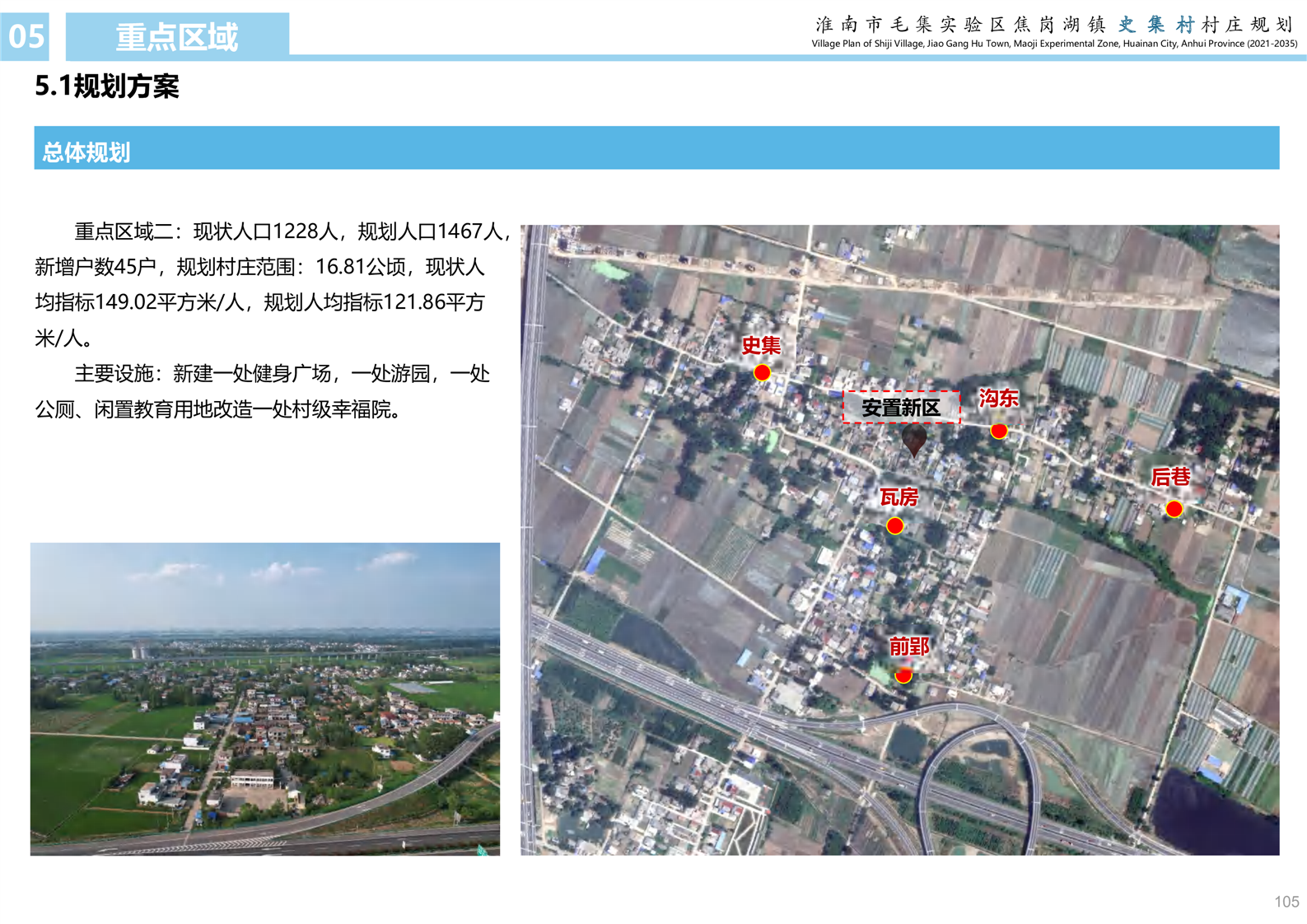
Task: Click the 史集 red map label
Action: coord(761,346)
